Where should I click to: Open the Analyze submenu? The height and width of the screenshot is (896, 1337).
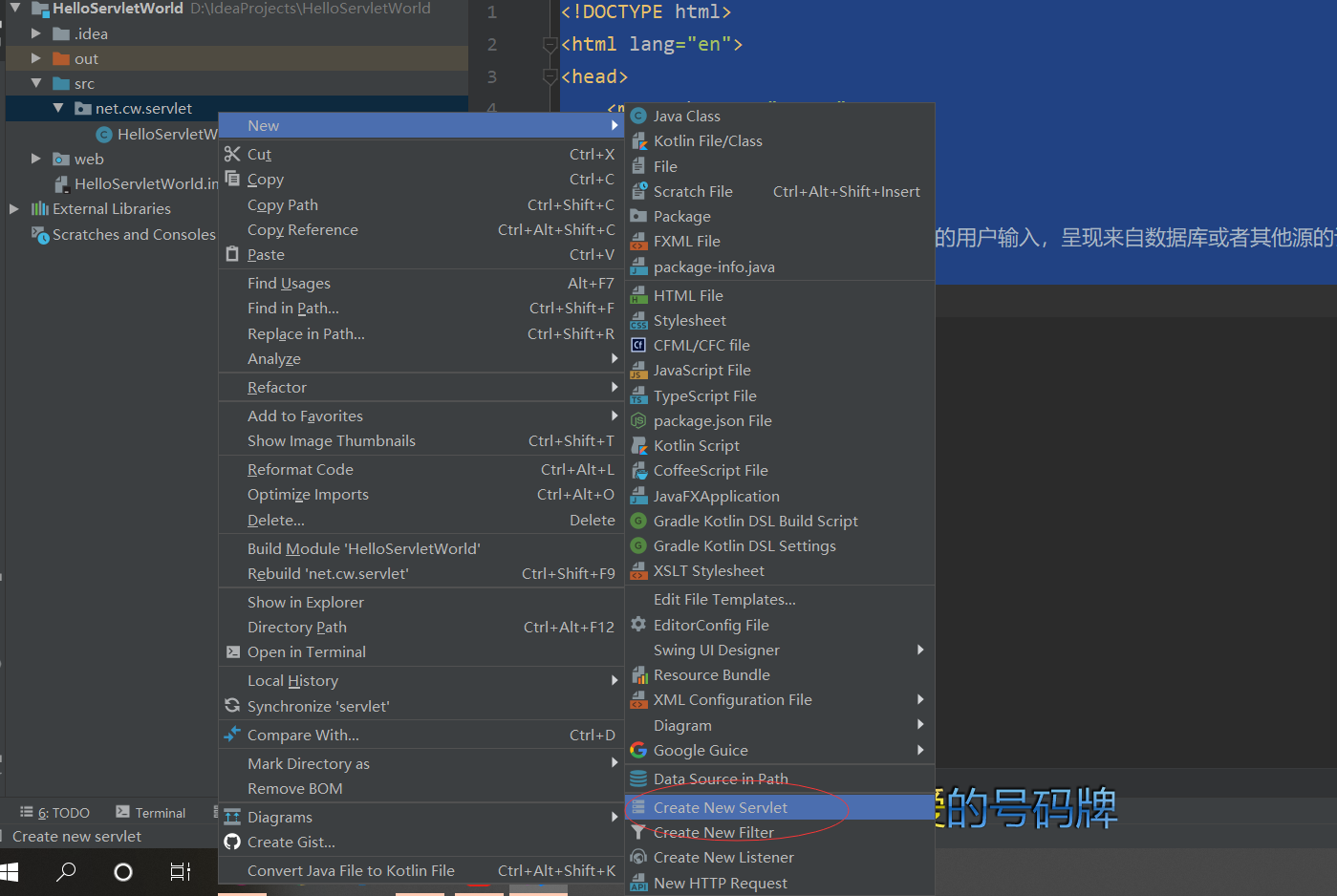click(x=421, y=358)
